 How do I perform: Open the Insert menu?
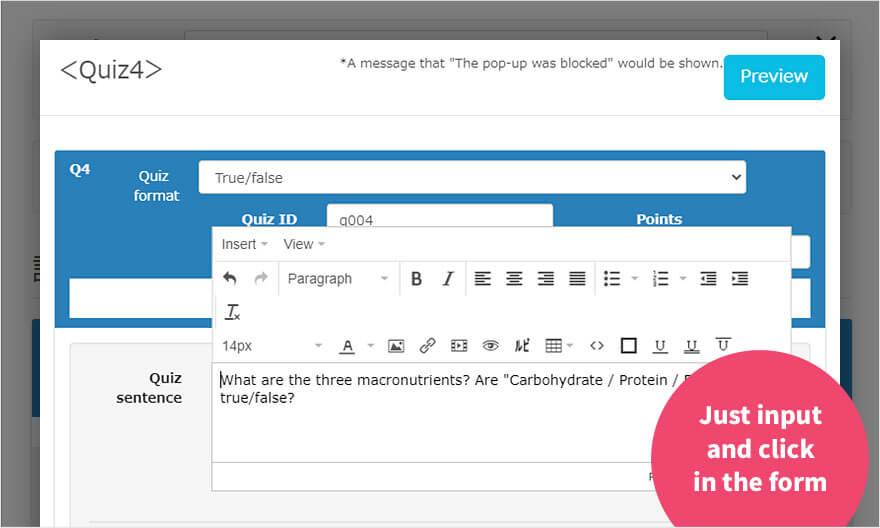click(244, 244)
